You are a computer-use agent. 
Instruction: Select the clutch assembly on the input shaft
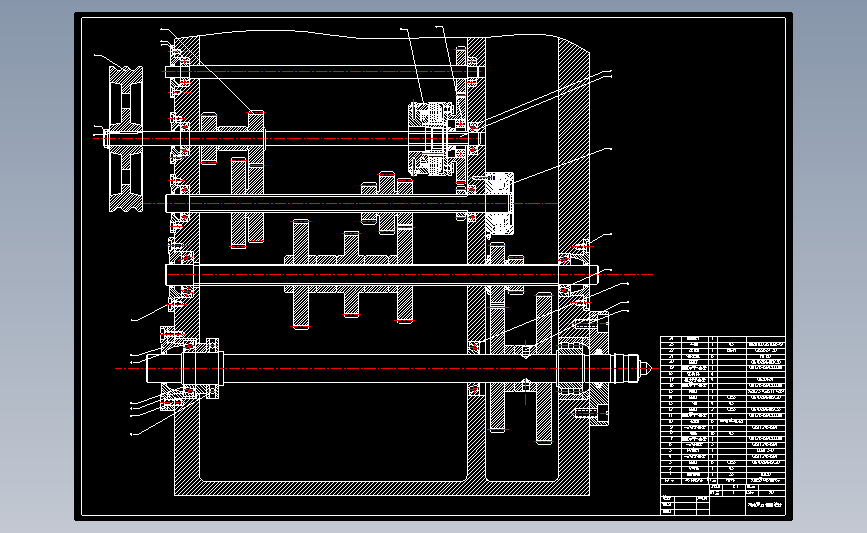(432, 138)
